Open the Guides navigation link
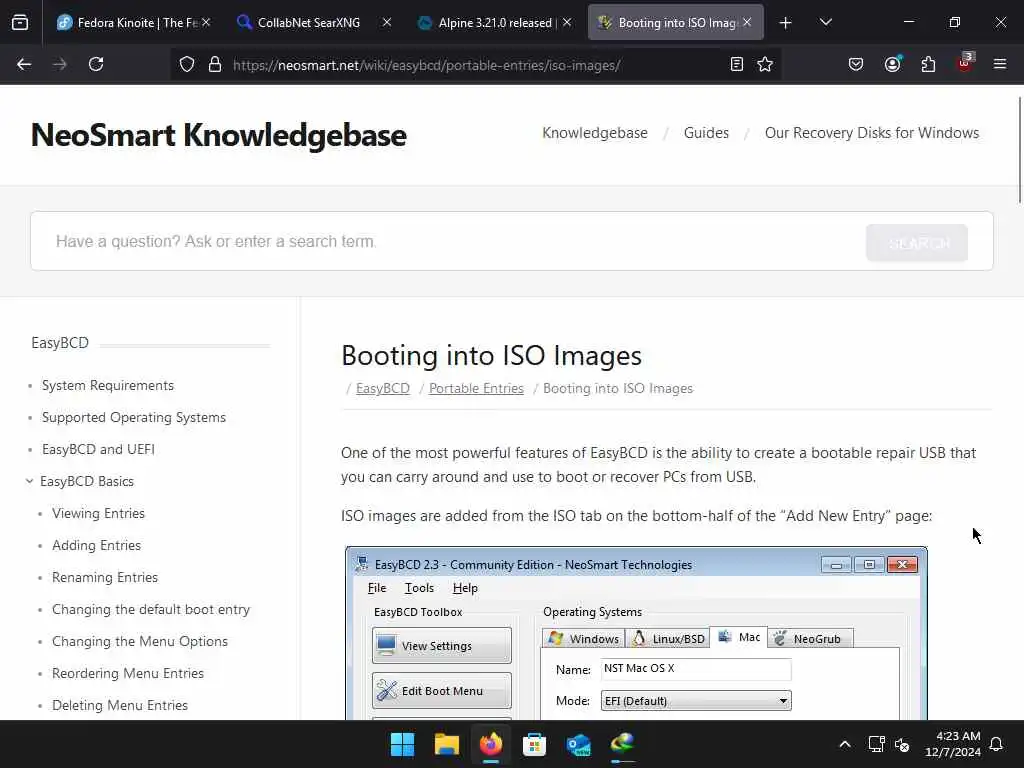The image size is (1024, 768). [706, 133]
